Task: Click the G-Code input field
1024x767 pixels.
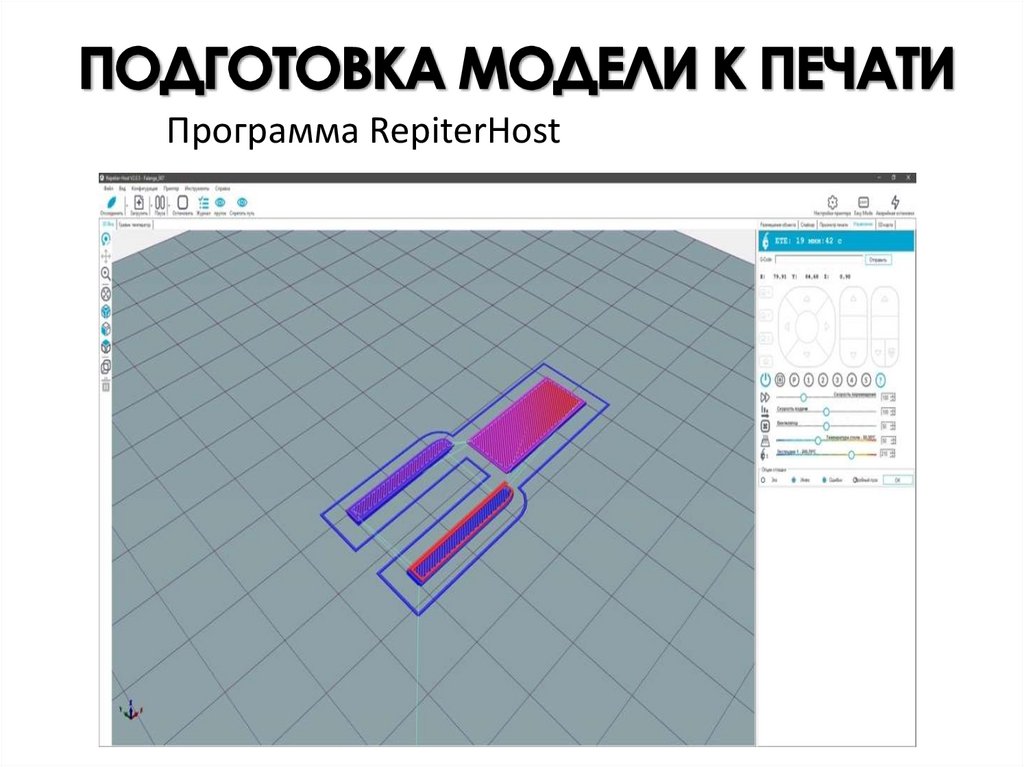Action: pos(820,260)
